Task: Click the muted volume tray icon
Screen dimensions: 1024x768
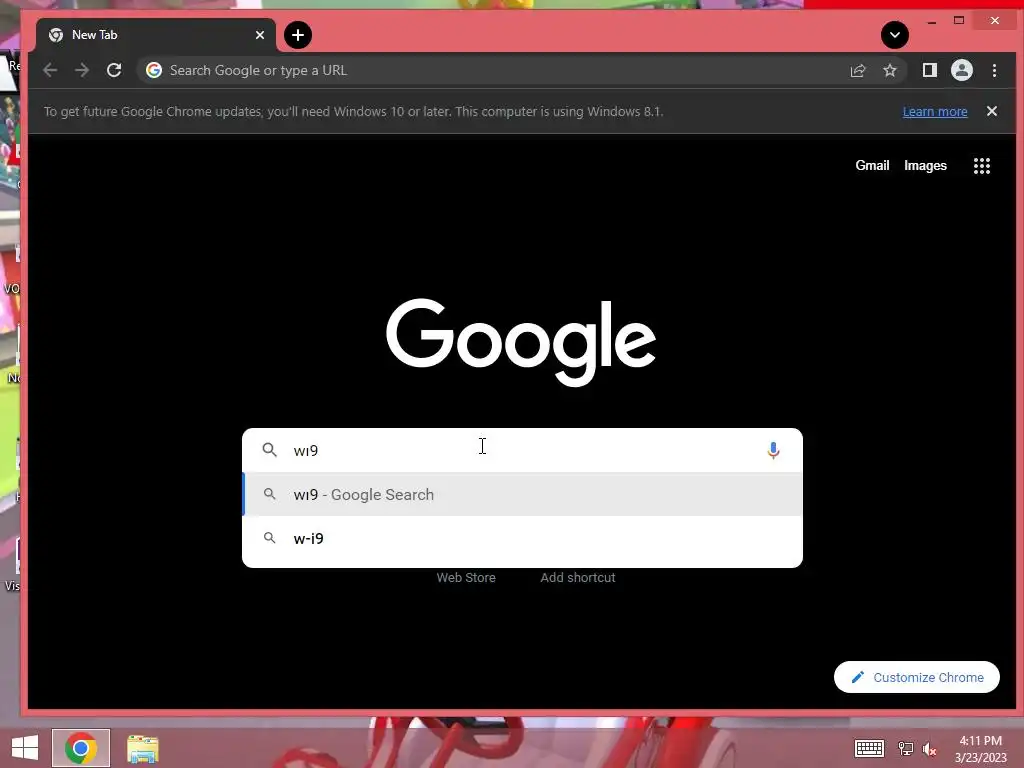Action: point(930,749)
